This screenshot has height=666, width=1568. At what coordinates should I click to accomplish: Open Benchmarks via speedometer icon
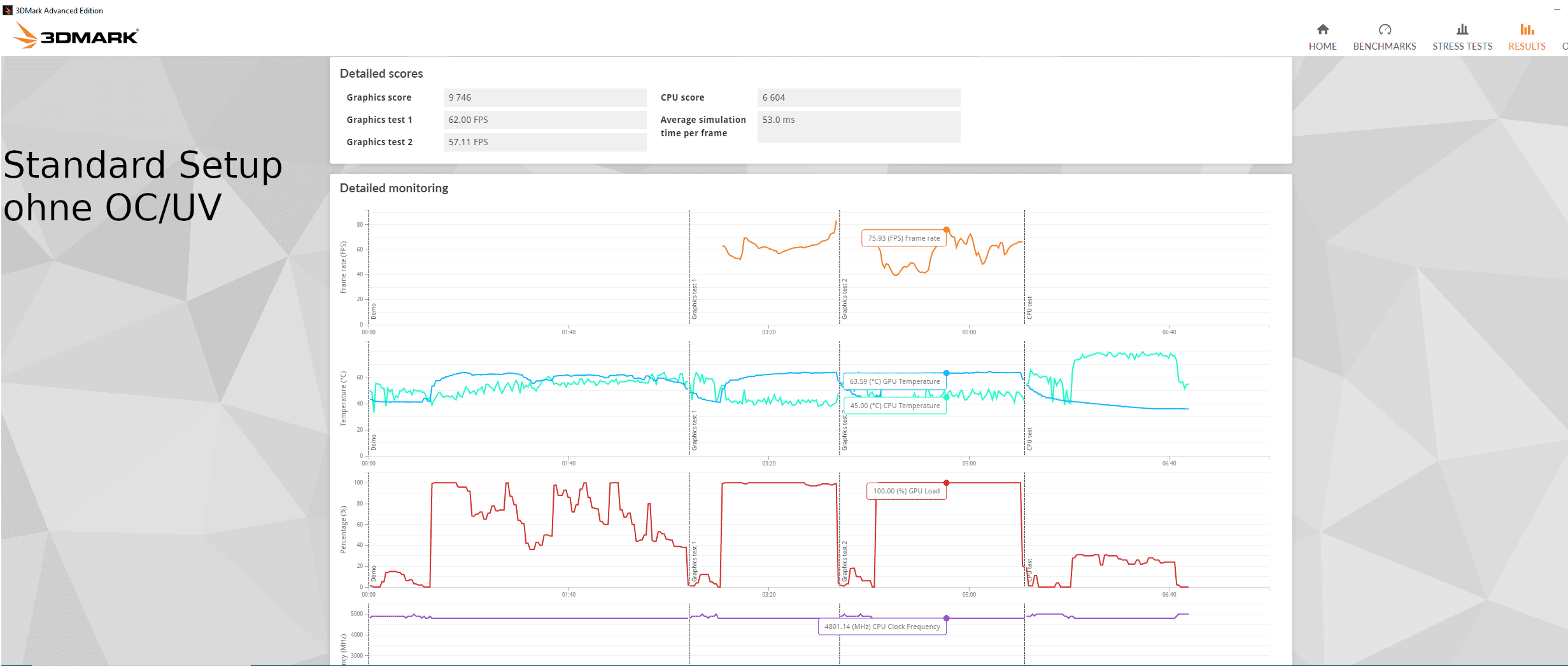pos(1385,29)
